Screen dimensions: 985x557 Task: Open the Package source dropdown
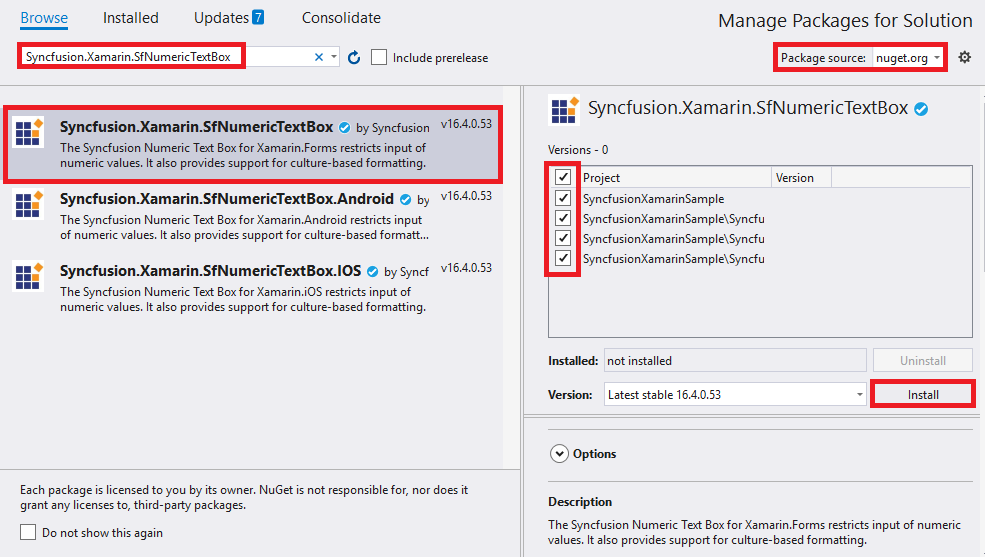click(908, 58)
